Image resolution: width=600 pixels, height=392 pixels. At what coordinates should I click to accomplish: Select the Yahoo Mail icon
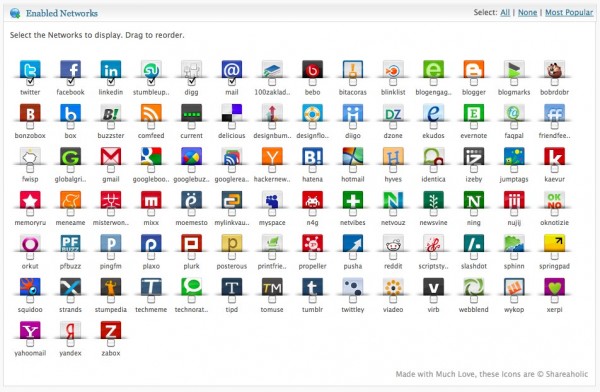(x=30, y=330)
